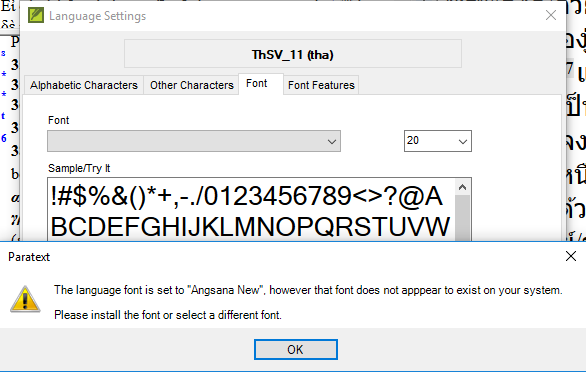Click OK in the Paratext warning dialog
This screenshot has height=372, width=586.
click(x=296, y=350)
